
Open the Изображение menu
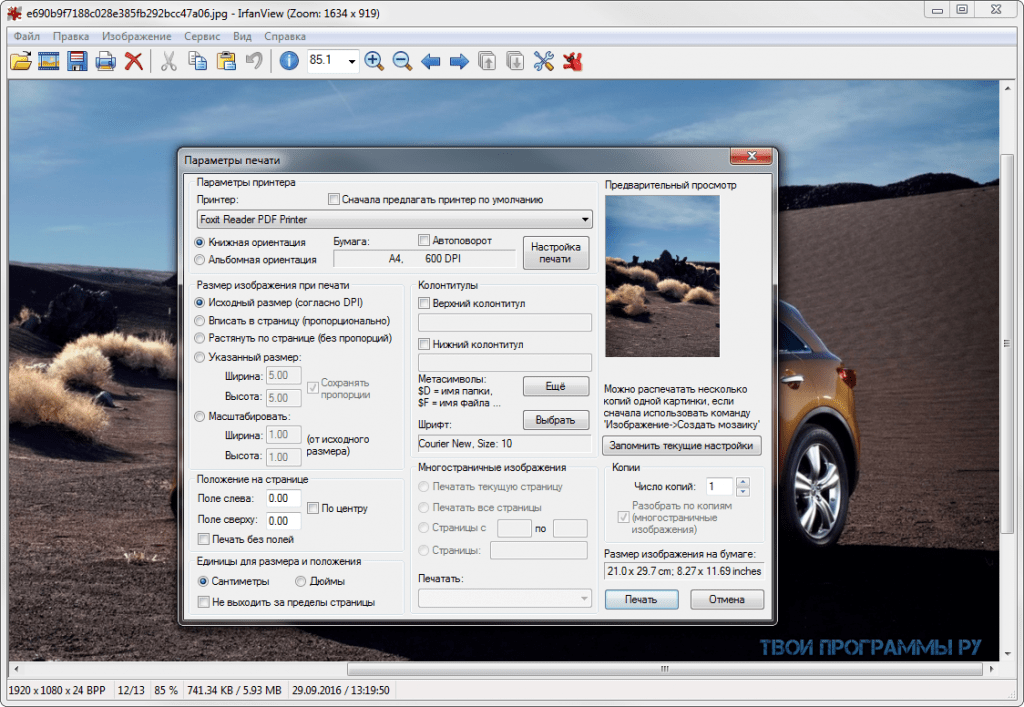[136, 36]
